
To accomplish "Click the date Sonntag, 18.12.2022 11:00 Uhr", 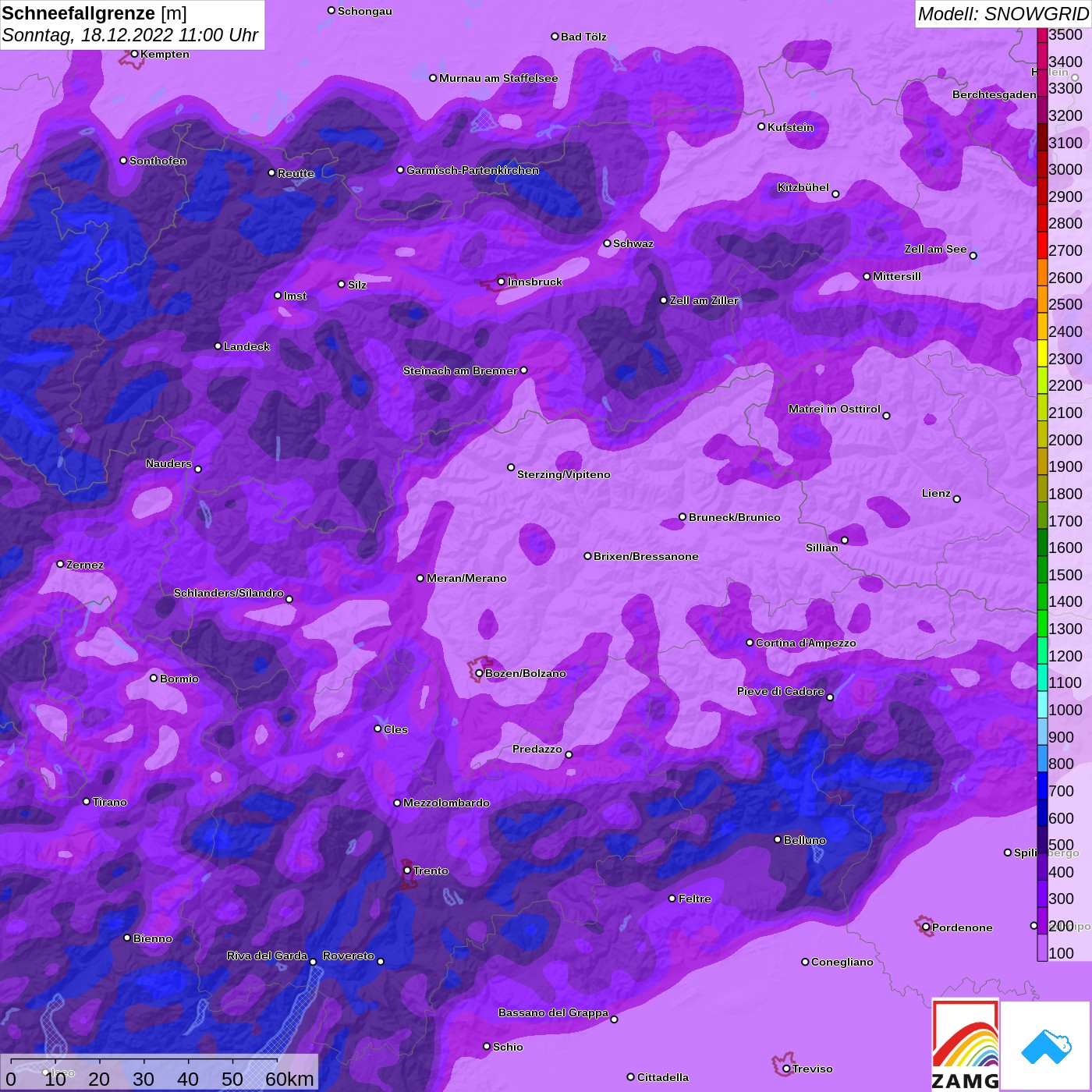I will coord(130,35).
